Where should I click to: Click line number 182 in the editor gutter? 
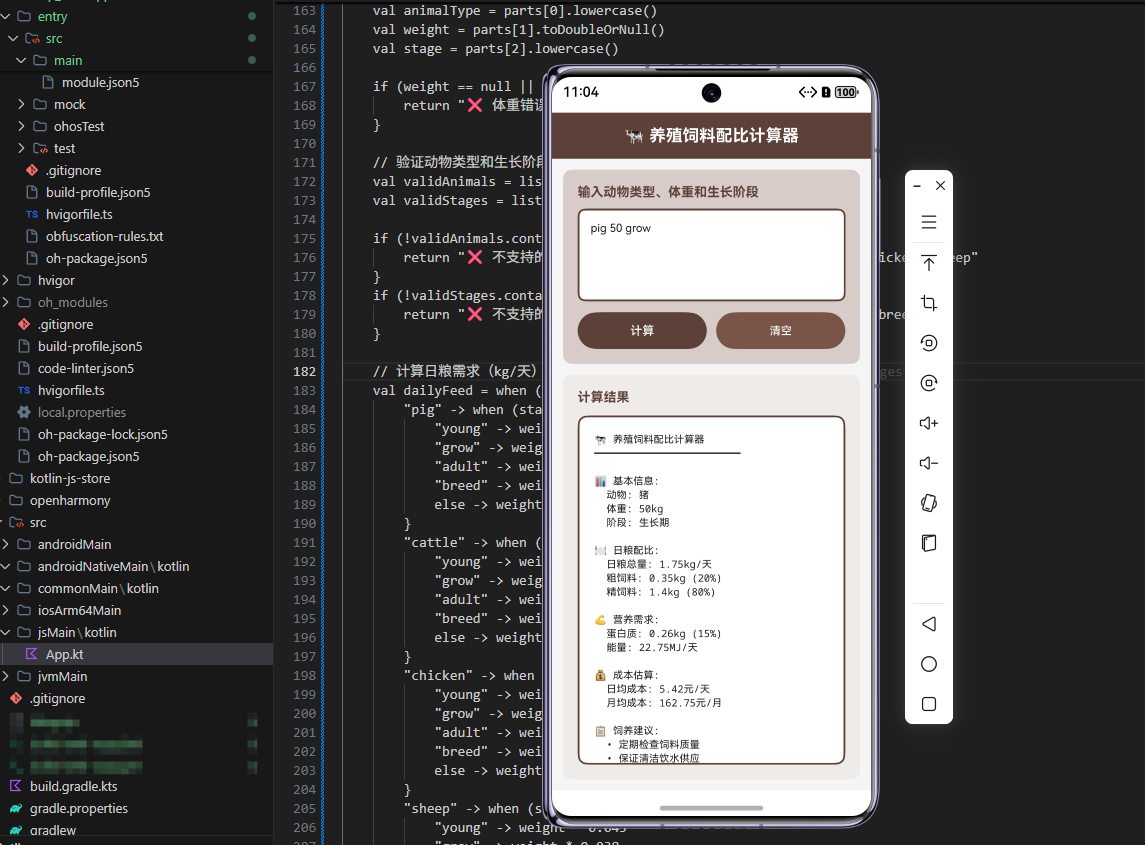[x=304, y=372]
